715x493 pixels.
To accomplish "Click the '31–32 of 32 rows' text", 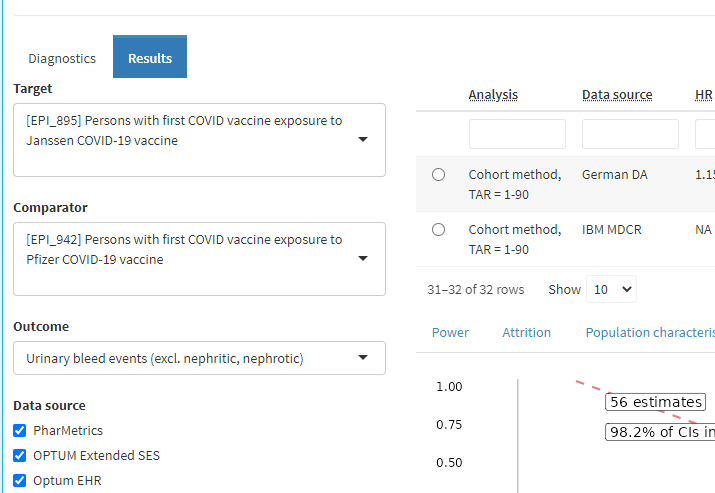I will (476, 290).
